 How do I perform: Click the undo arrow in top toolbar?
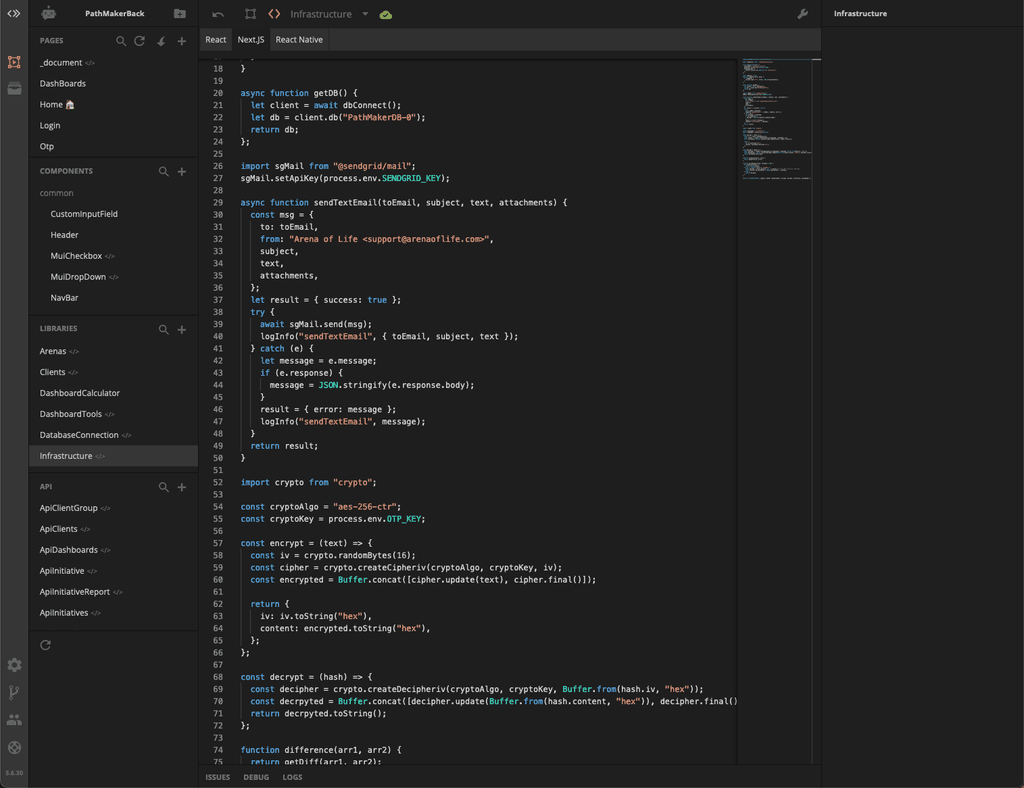click(x=218, y=14)
